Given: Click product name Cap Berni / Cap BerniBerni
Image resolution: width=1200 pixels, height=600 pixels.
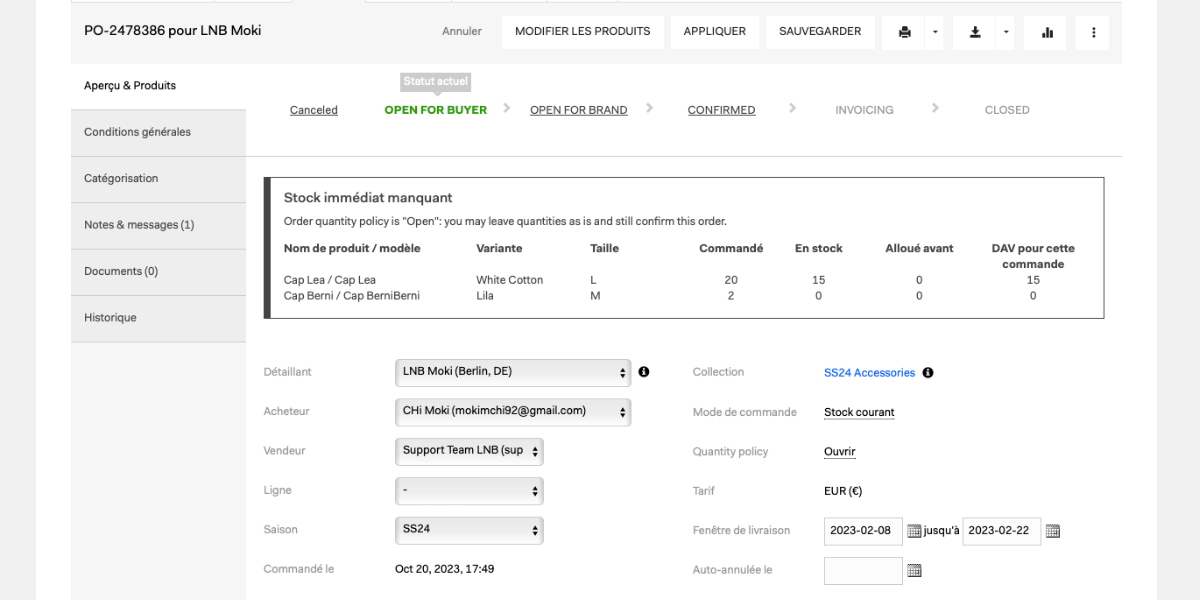Looking at the screenshot, I should 352,296.
